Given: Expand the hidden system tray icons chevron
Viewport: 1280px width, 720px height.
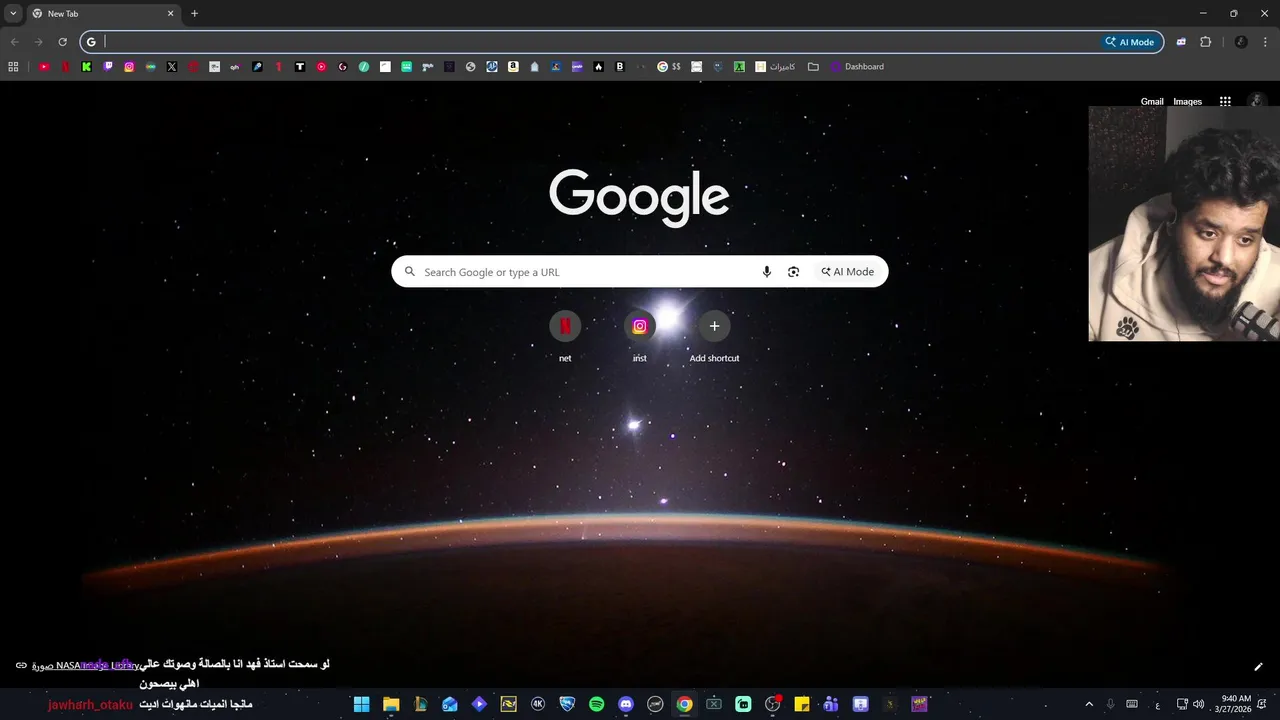Looking at the screenshot, I should point(1089,704).
